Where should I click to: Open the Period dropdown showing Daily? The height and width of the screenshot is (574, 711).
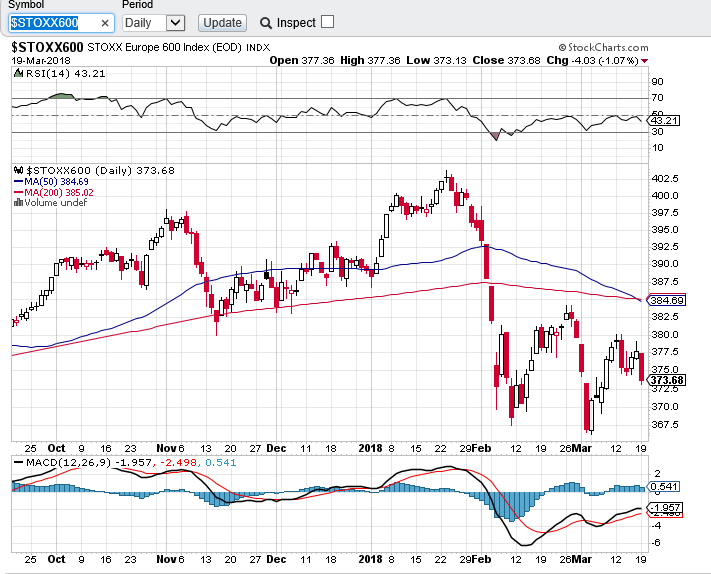click(x=153, y=23)
